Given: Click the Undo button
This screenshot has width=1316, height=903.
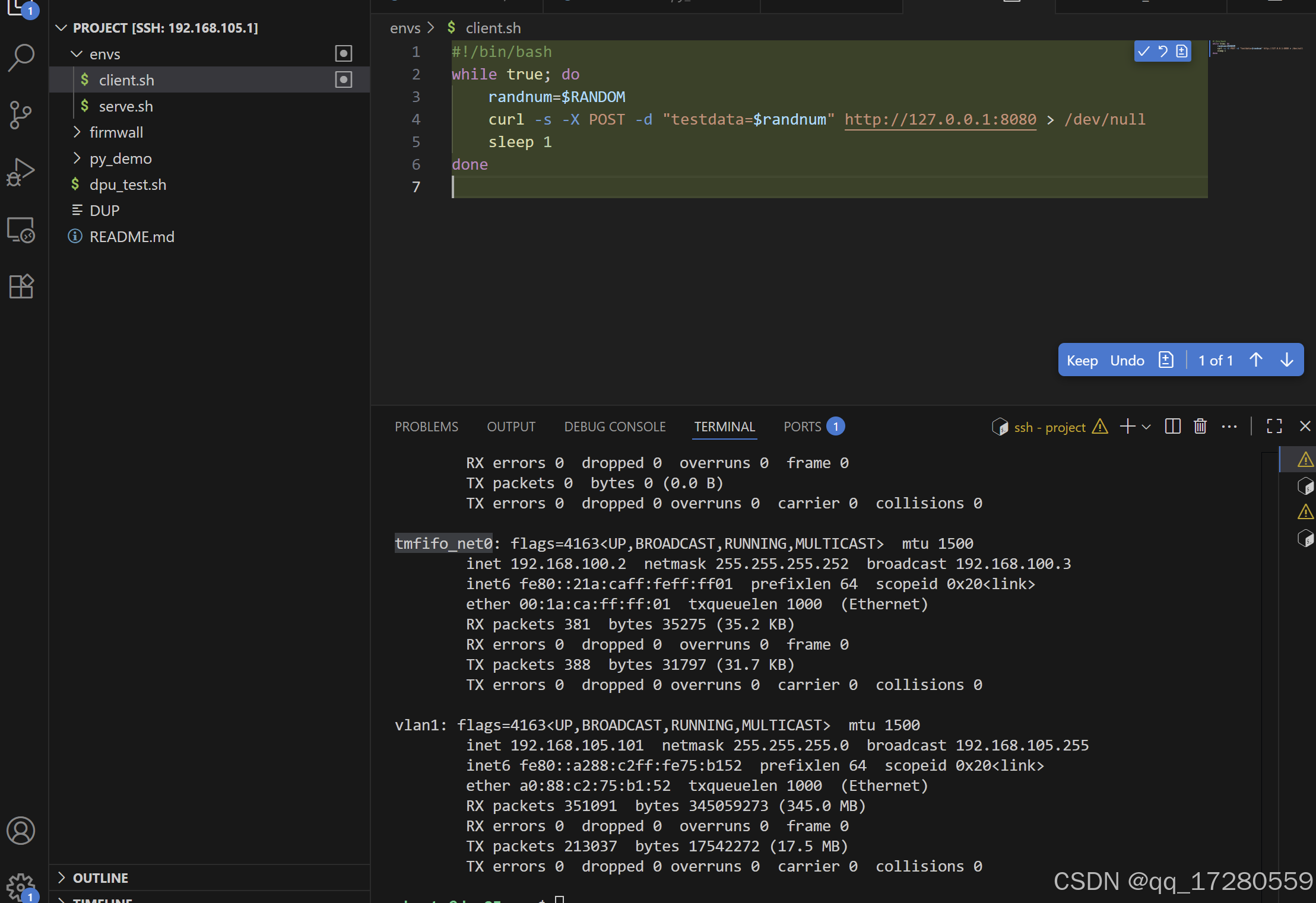Looking at the screenshot, I should [1127, 360].
